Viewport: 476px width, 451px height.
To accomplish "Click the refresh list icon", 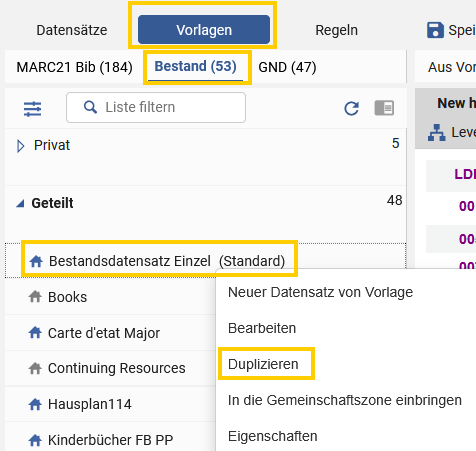I will point(351,108).
